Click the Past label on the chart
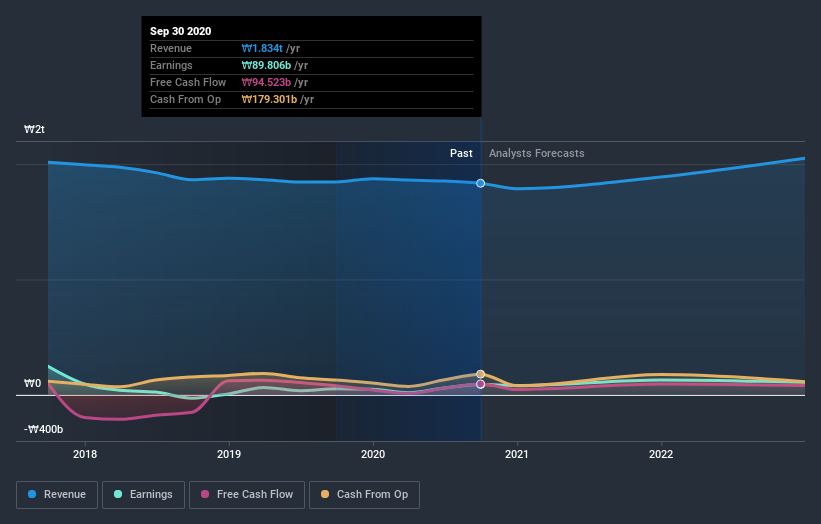 coord(461,153)
